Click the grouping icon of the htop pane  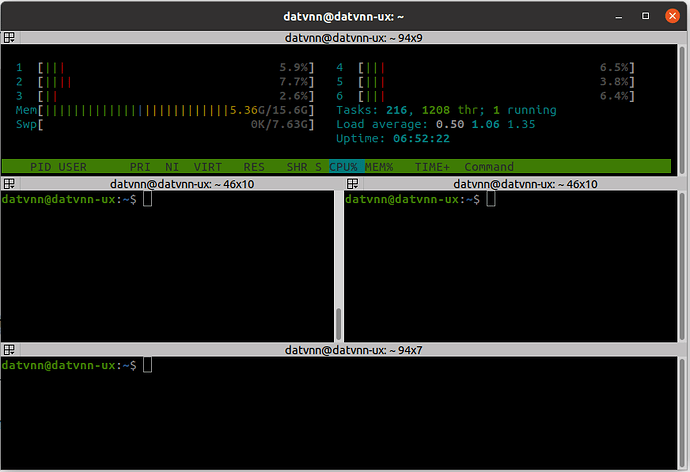9,37
